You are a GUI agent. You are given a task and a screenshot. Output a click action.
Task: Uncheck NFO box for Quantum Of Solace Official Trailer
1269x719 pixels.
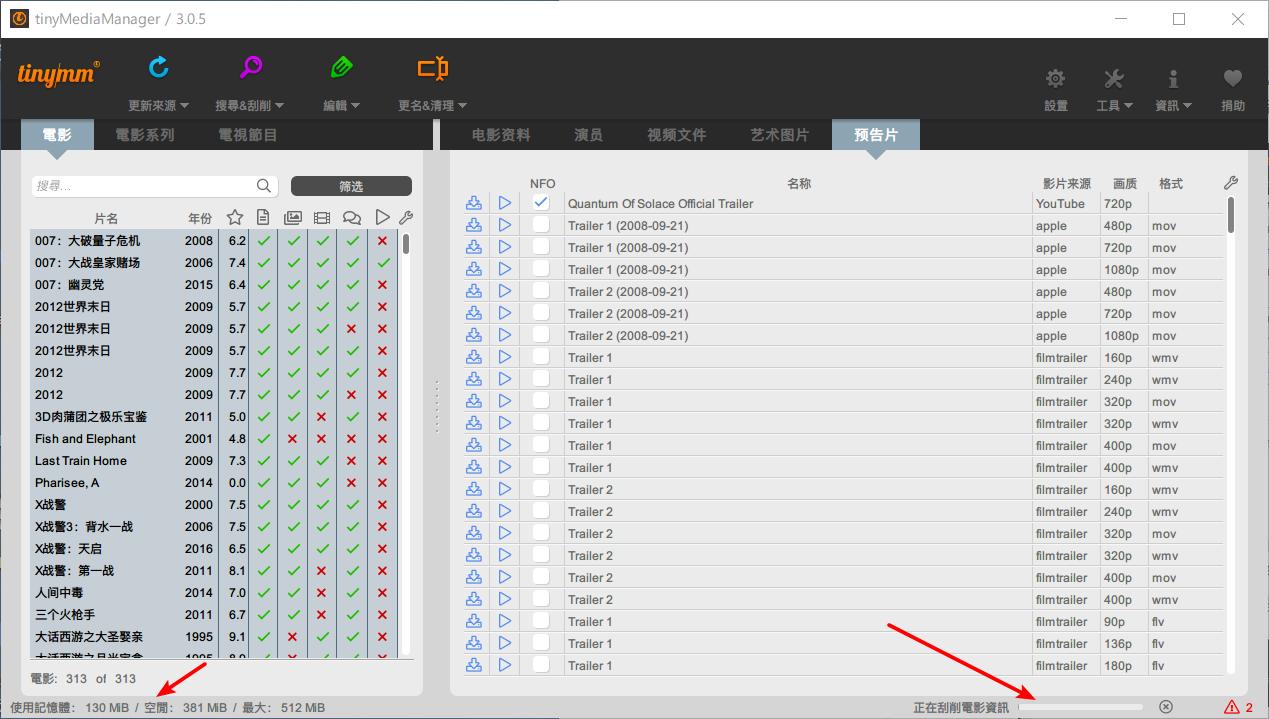(x=541, y=203)
